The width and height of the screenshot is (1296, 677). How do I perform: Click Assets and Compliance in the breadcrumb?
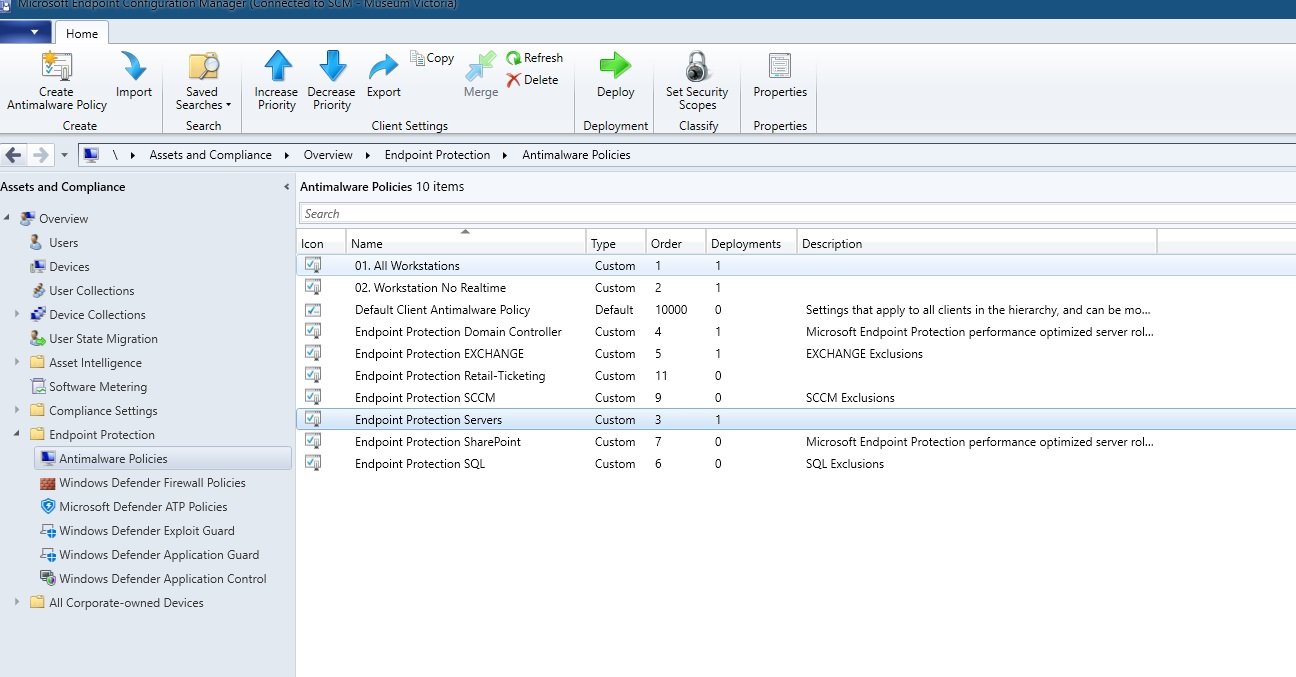point(210,155)
